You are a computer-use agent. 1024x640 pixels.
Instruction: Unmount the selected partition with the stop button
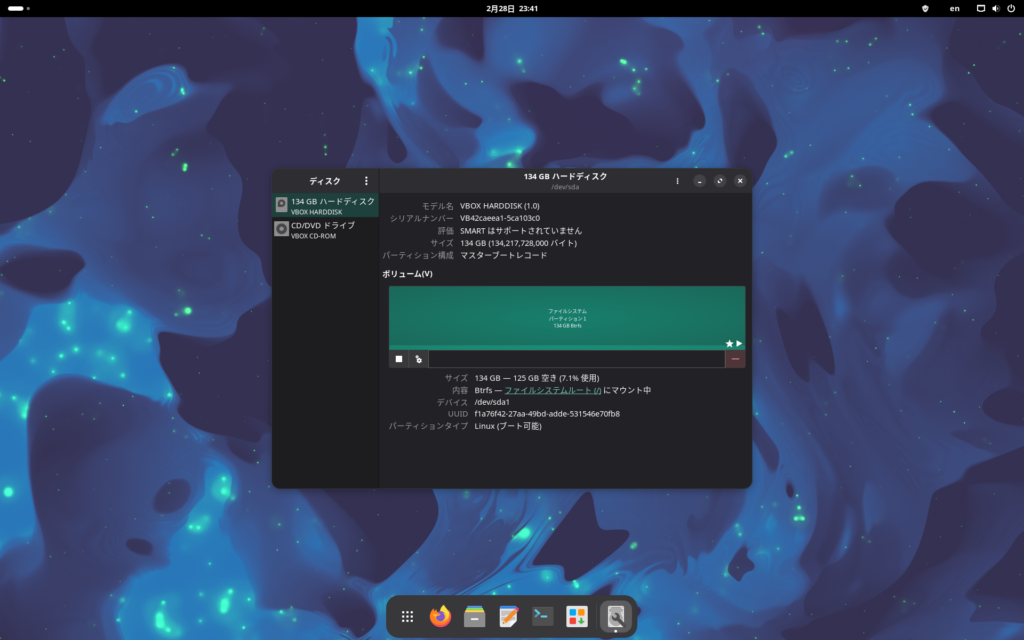coord(399,359)
